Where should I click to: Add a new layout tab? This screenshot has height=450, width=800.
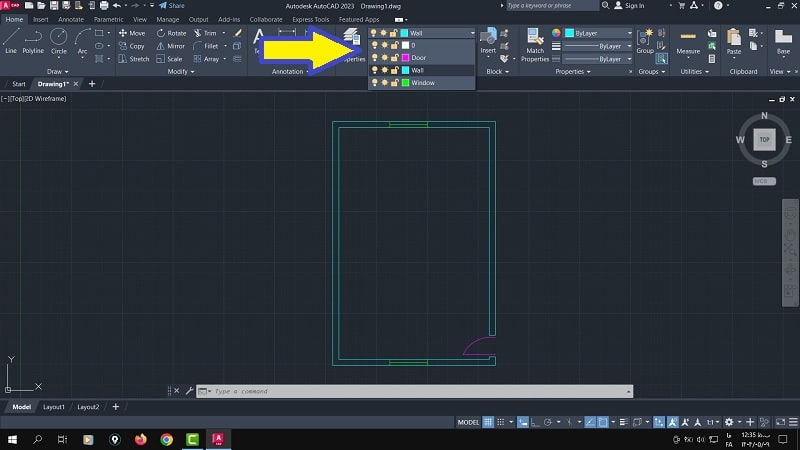point(116,407)
